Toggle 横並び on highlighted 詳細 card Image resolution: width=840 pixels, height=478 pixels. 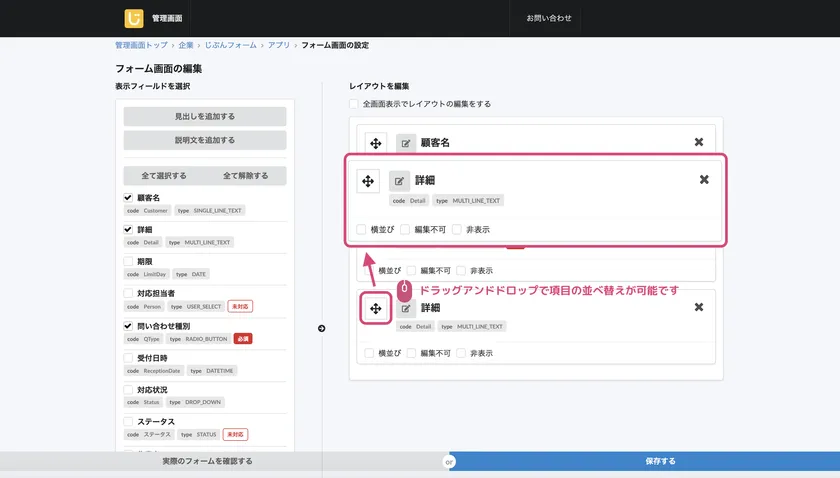tap(361, 229)
